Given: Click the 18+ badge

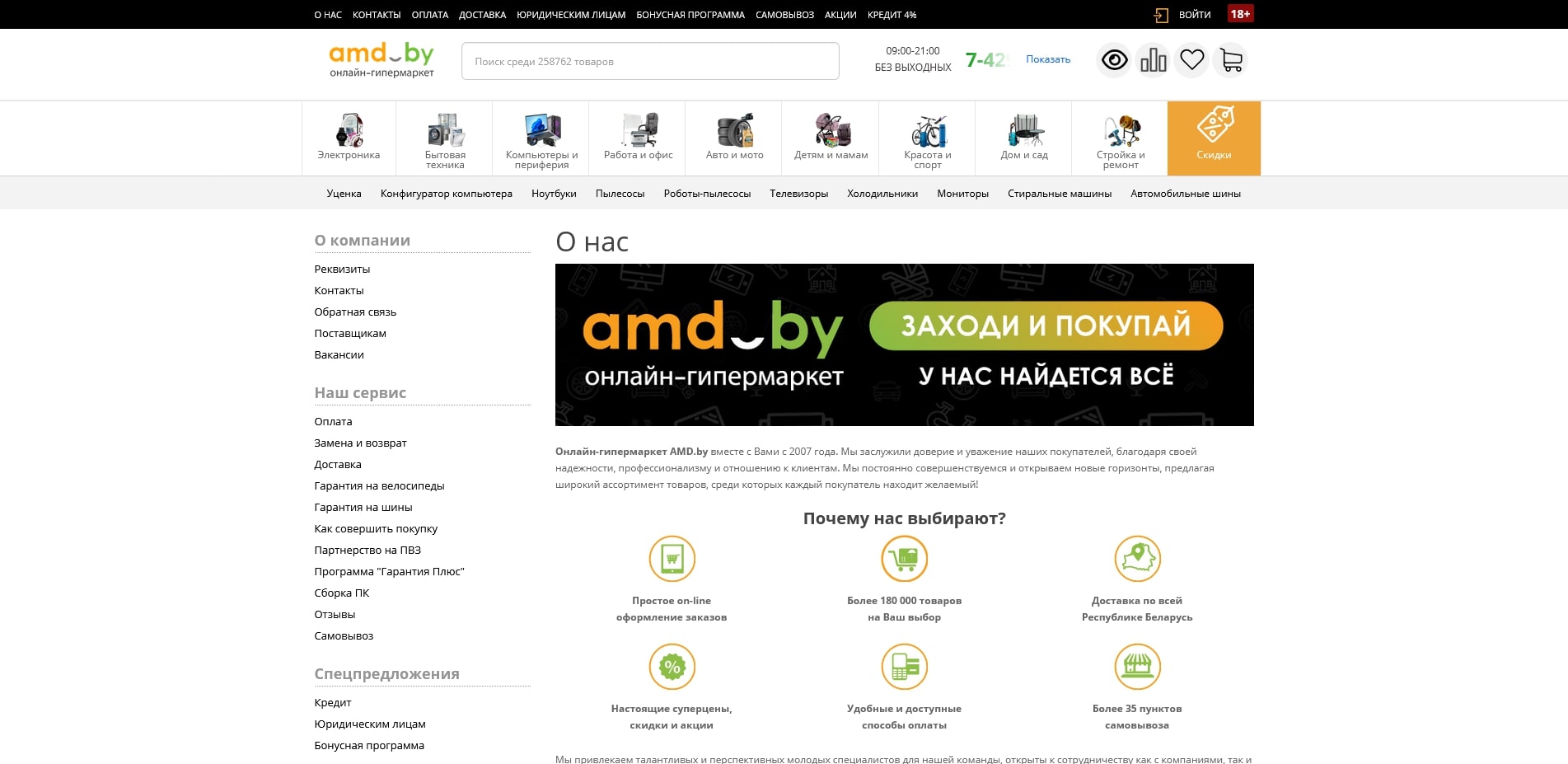Looking at the screenshot, I should click(x=1240, y=14).
